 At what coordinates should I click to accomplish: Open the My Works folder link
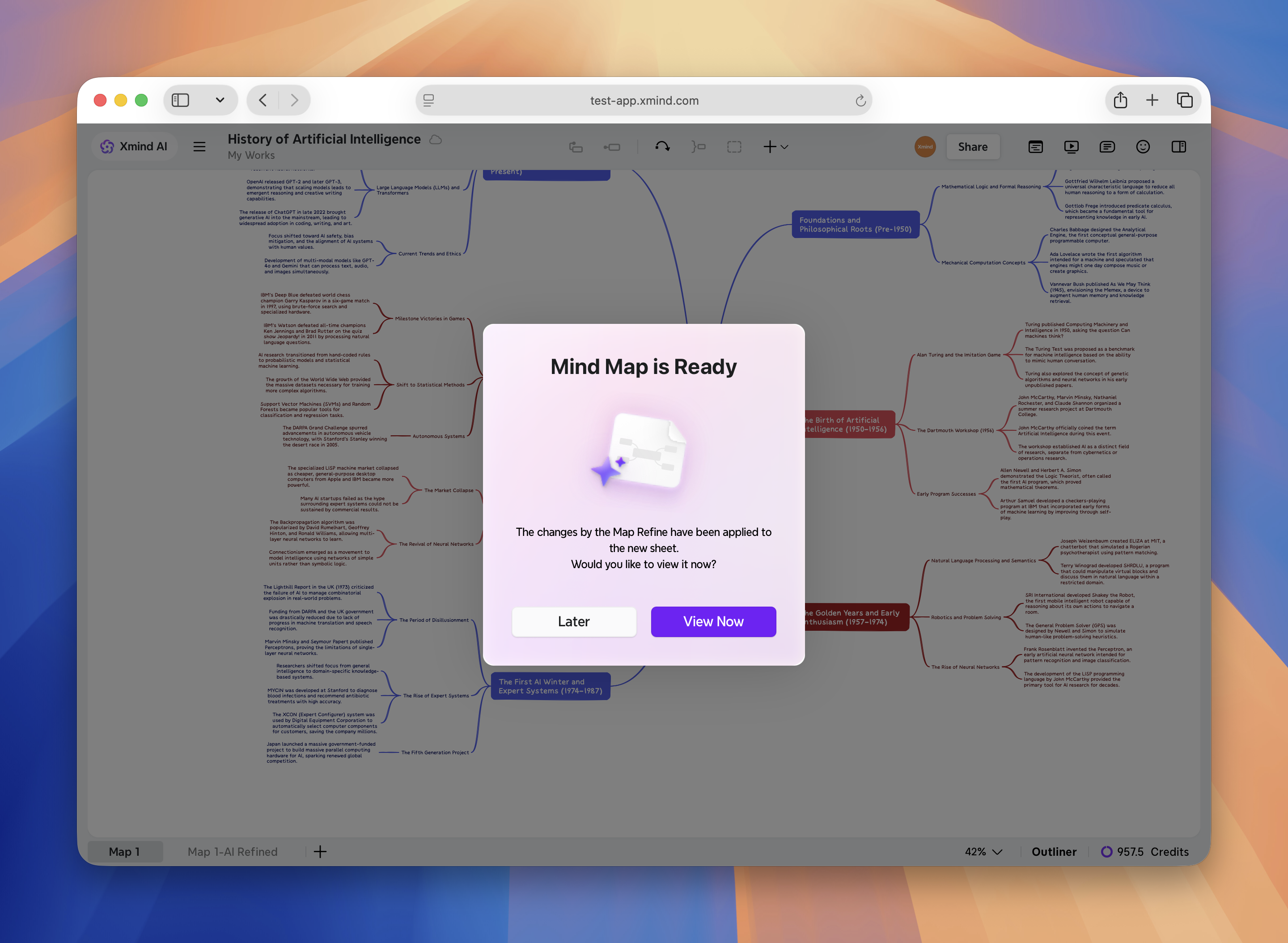251,155
